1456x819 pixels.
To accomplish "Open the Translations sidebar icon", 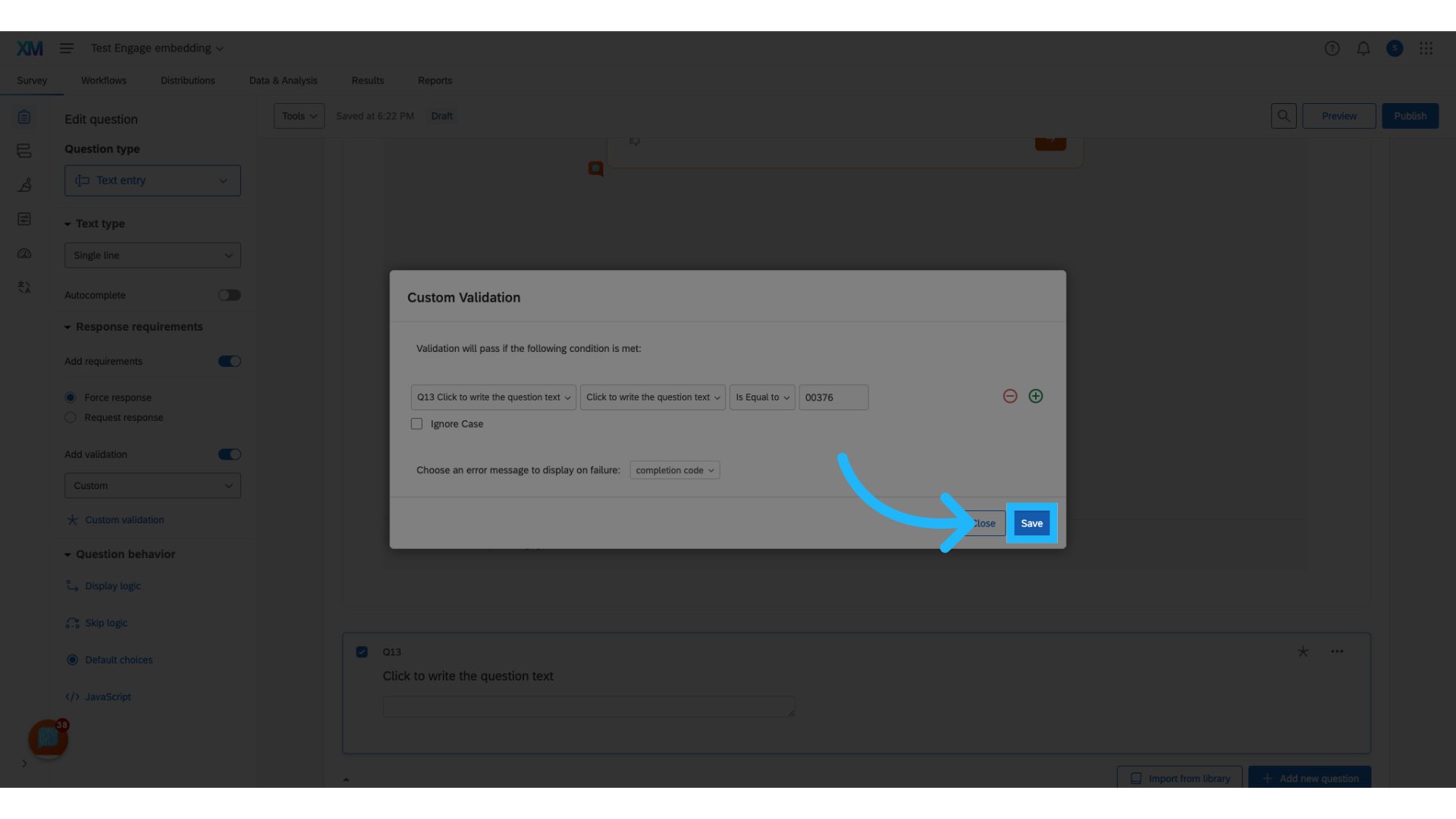I will tap(24, 287).
